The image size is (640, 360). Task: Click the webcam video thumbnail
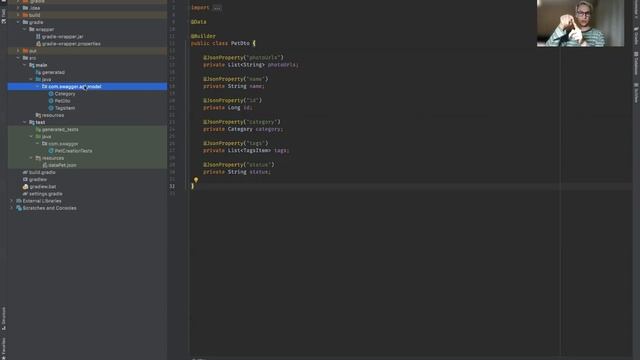pyautogui.click(x=580, y=23)
